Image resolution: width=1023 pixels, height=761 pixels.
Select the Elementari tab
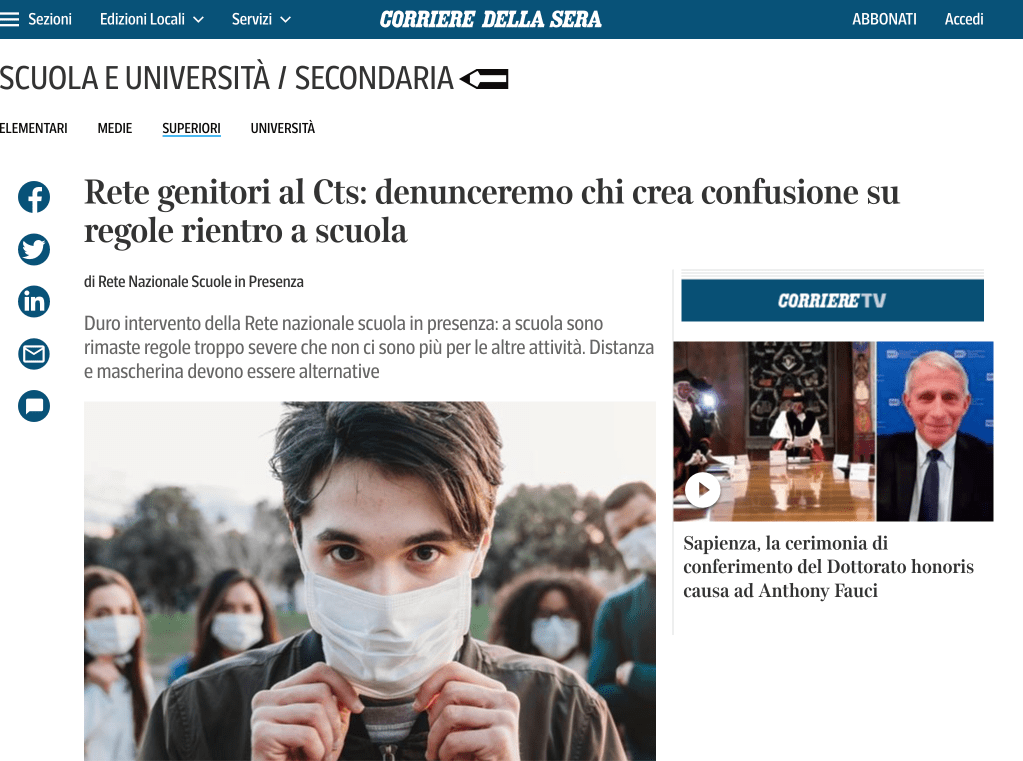click(33, 128)
